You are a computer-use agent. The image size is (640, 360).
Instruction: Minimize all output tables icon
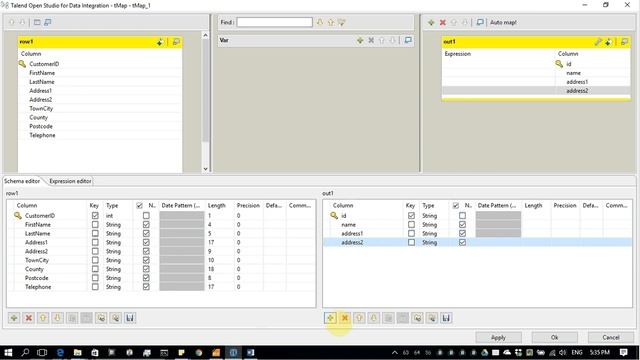[x=480, y=22]
